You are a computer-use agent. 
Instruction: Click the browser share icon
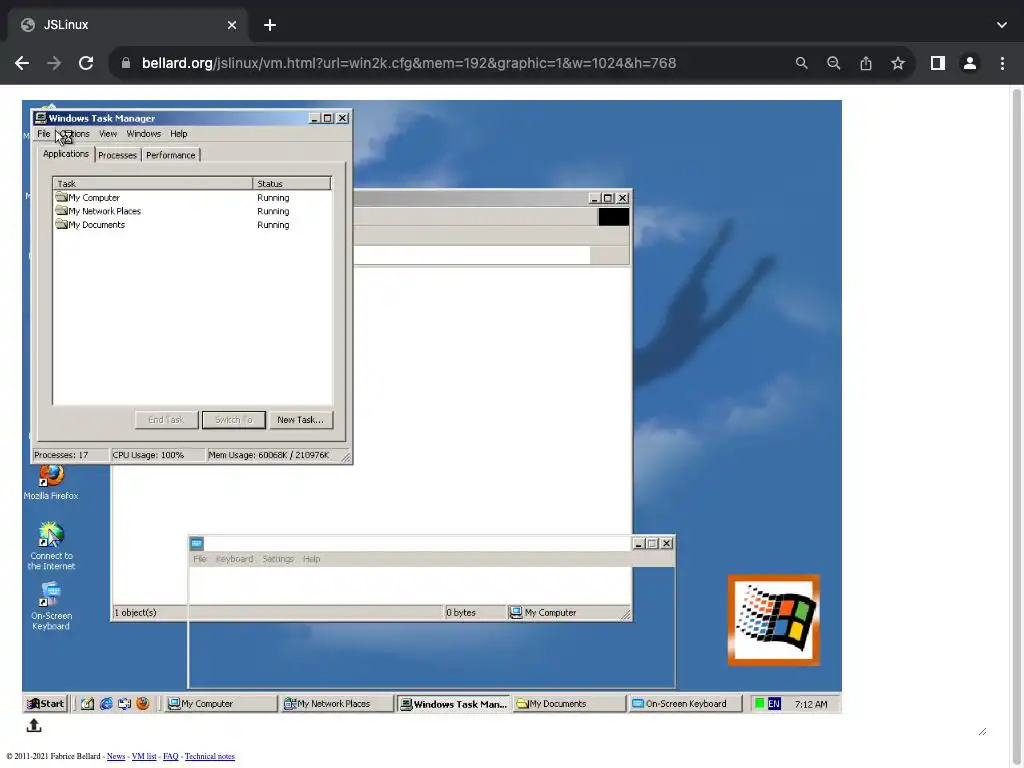click(866, 63)
